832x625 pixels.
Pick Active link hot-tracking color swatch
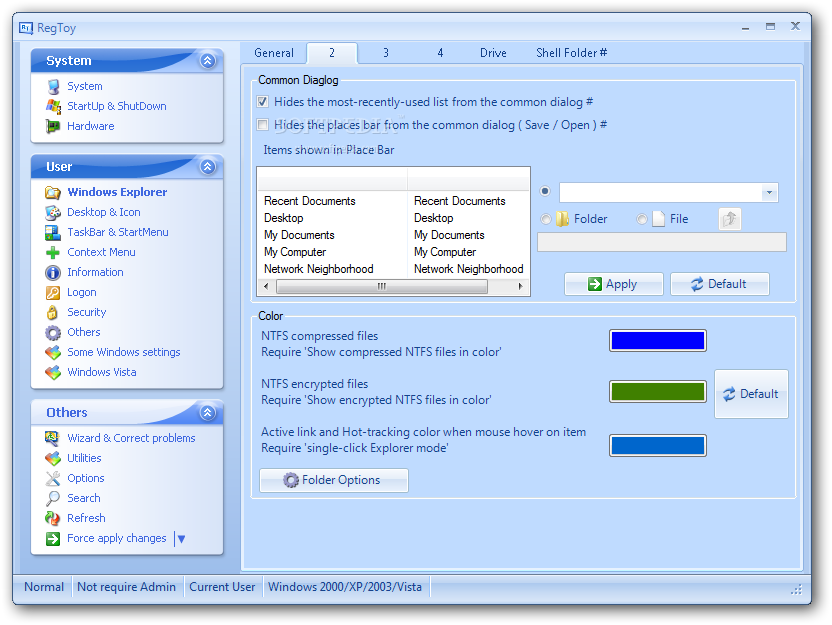[658, 446]
